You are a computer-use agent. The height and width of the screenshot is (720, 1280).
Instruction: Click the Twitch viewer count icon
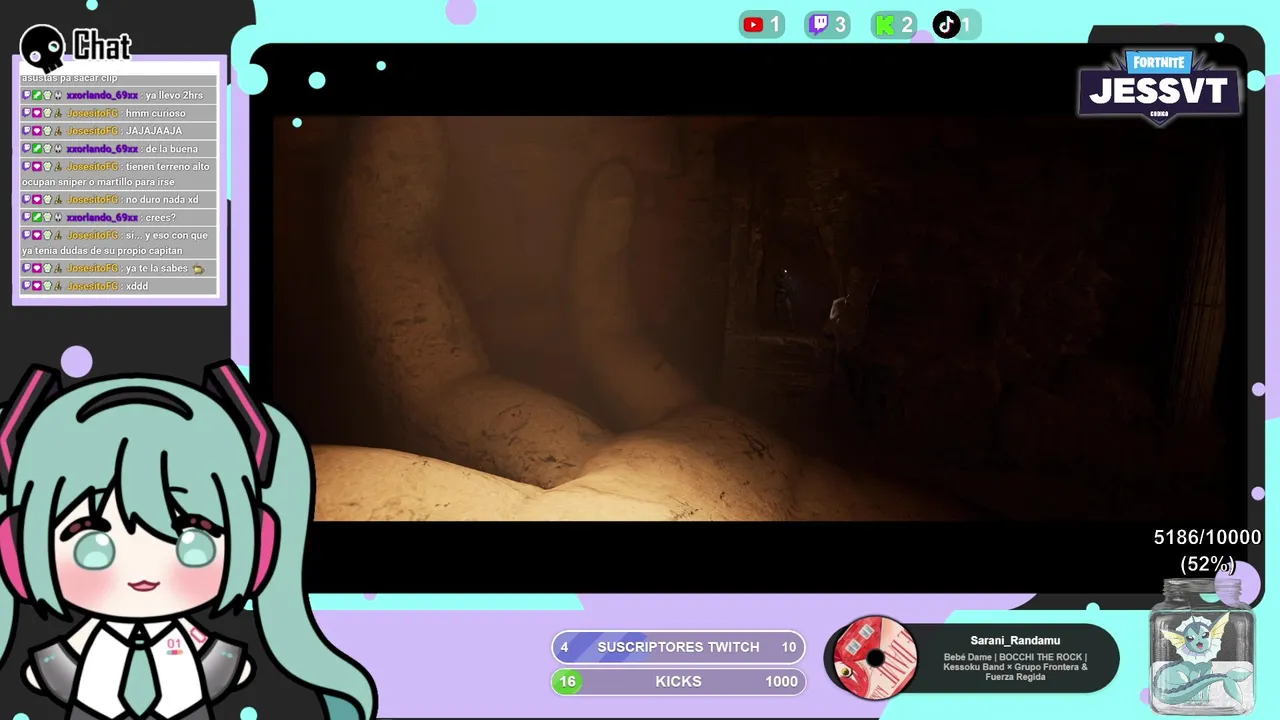(819, 25)
